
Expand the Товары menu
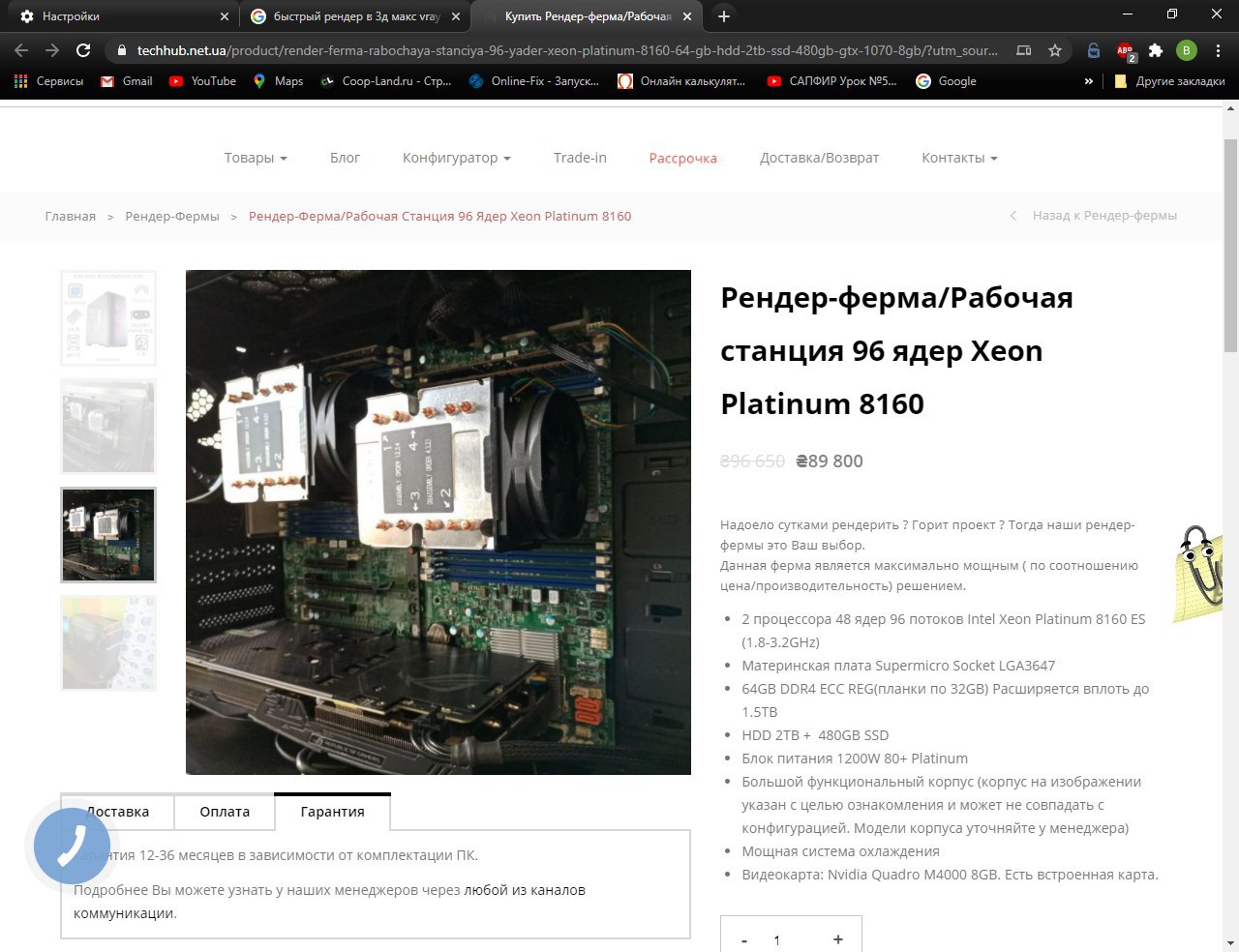(x=256, y=158)
